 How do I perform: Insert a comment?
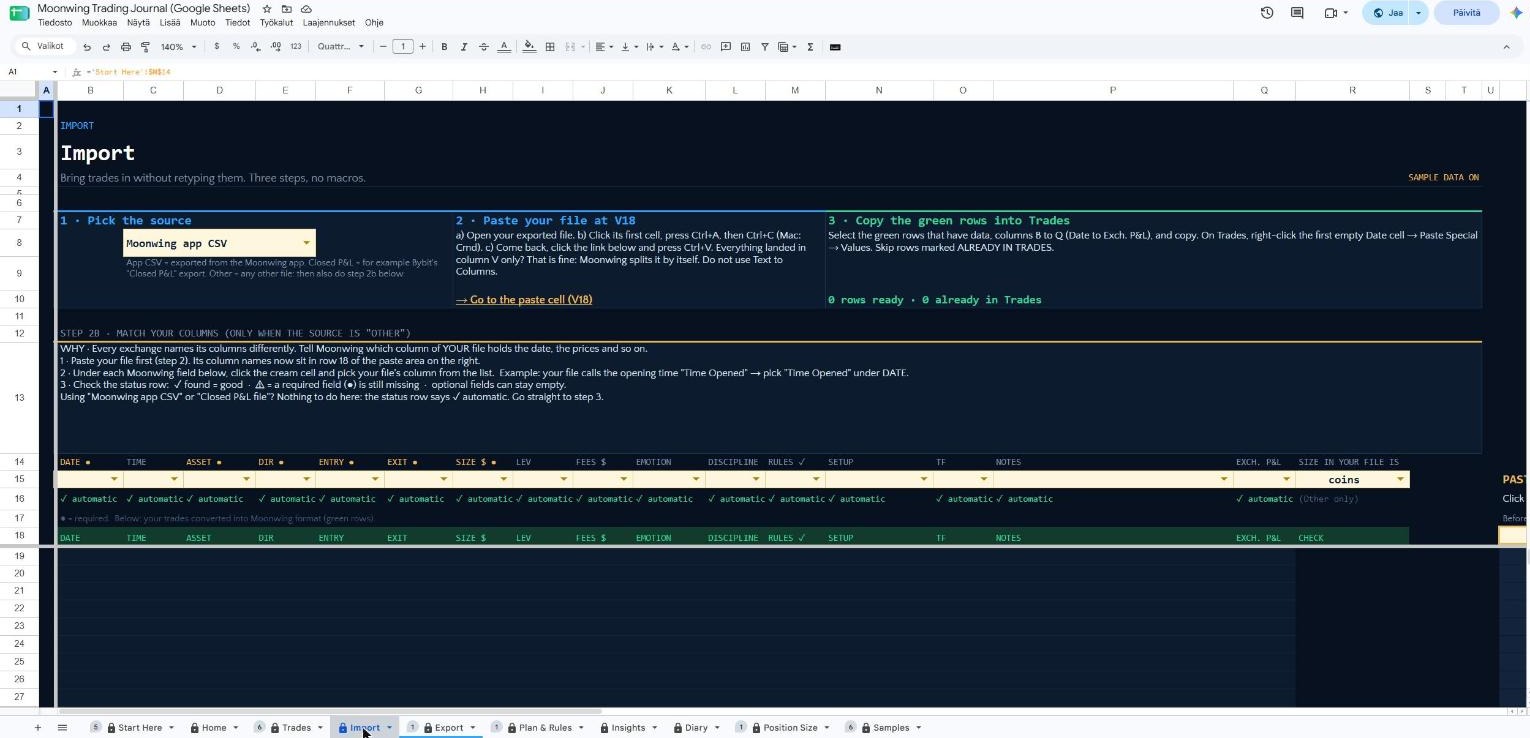726,47
